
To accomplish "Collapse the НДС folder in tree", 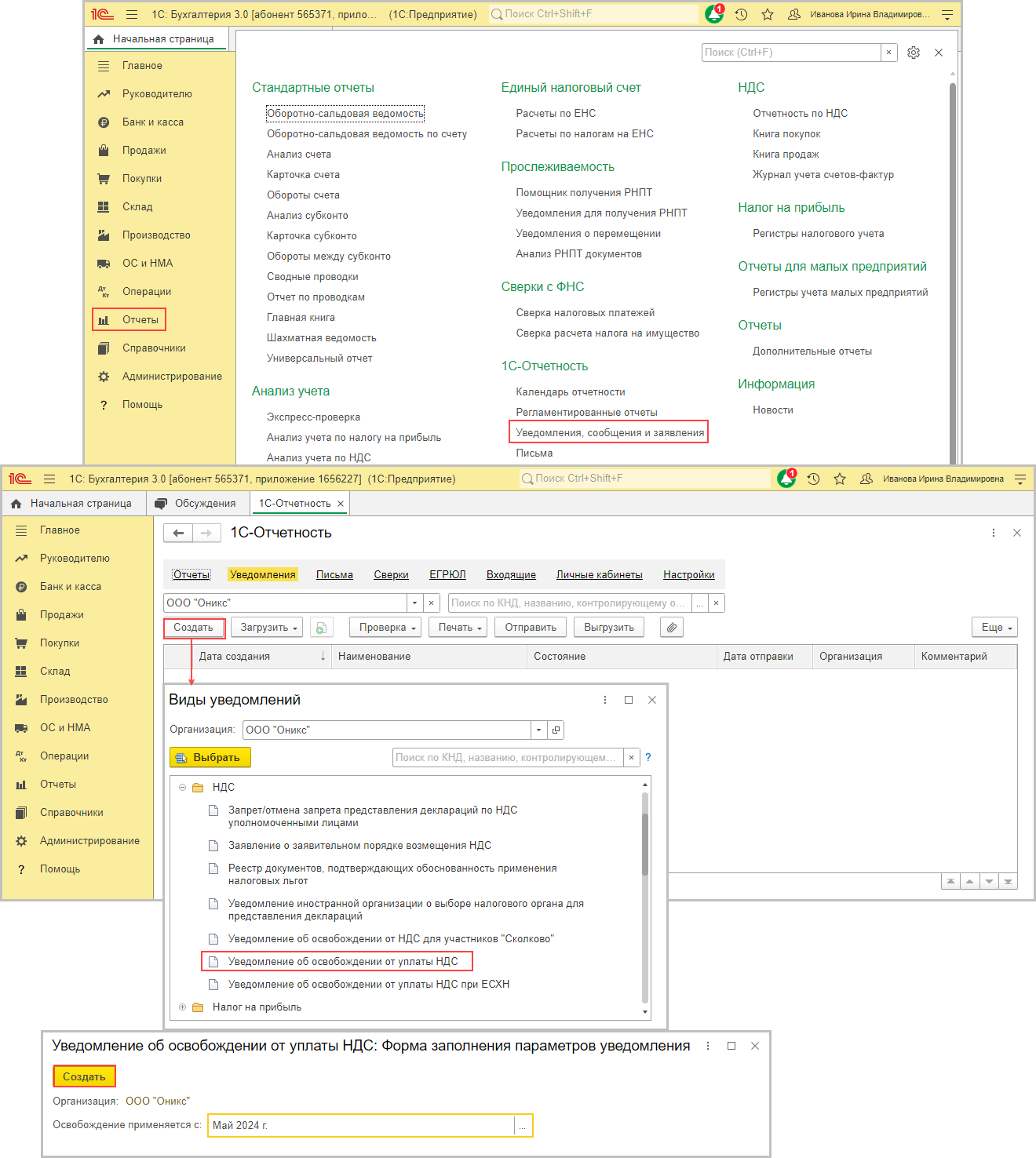I will [x=182, y=788].
